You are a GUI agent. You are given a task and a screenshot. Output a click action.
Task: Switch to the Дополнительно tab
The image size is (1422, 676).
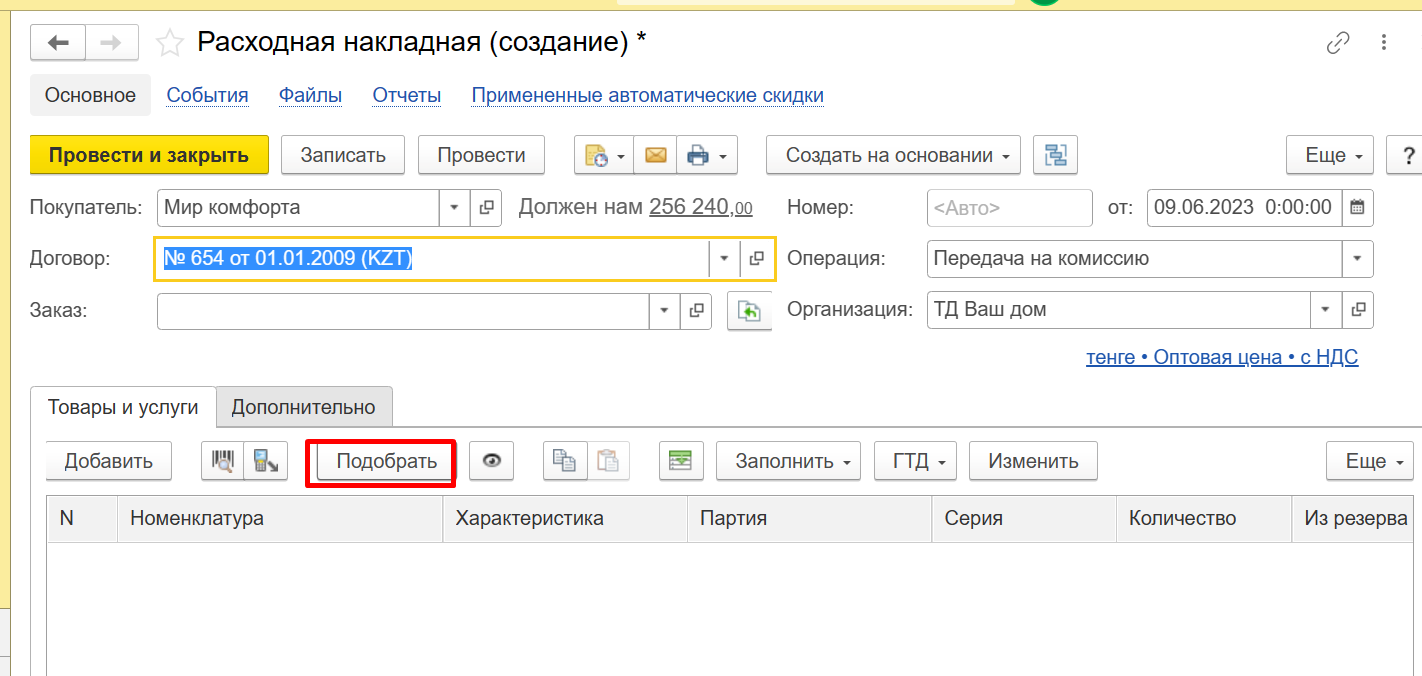303,407
